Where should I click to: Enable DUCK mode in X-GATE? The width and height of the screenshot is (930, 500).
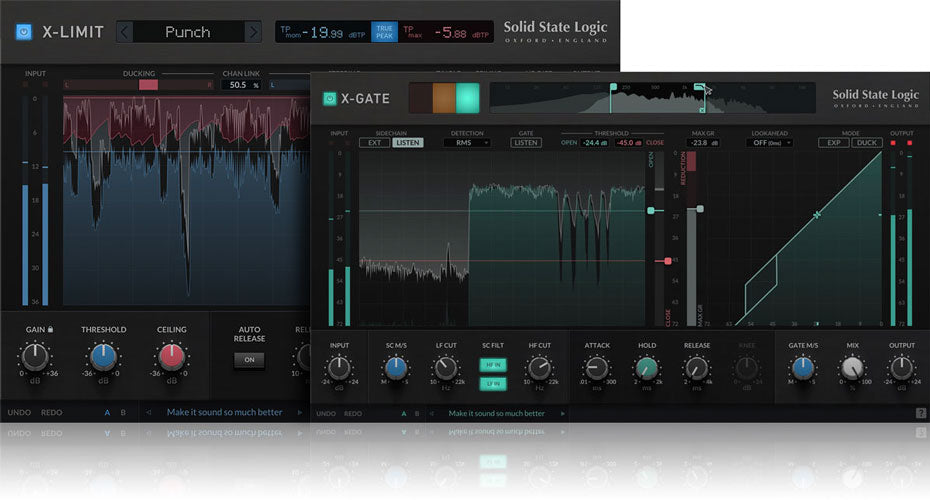pyautogui.click(x=867, y=143)
